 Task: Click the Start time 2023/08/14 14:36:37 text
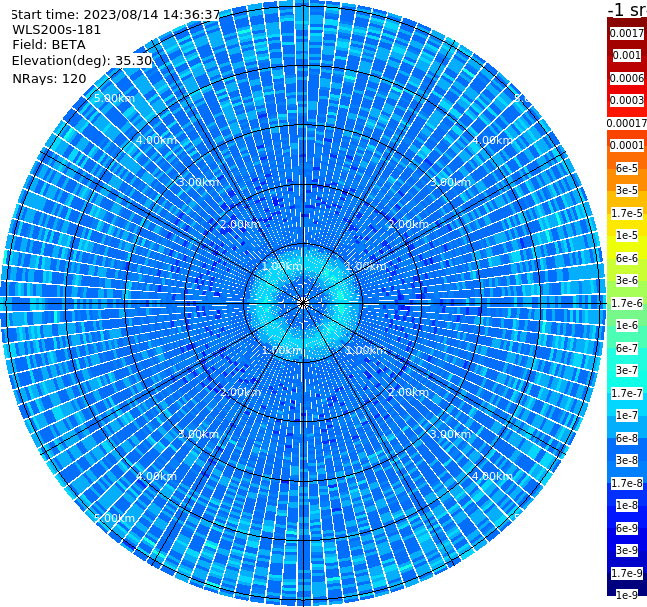116,15
